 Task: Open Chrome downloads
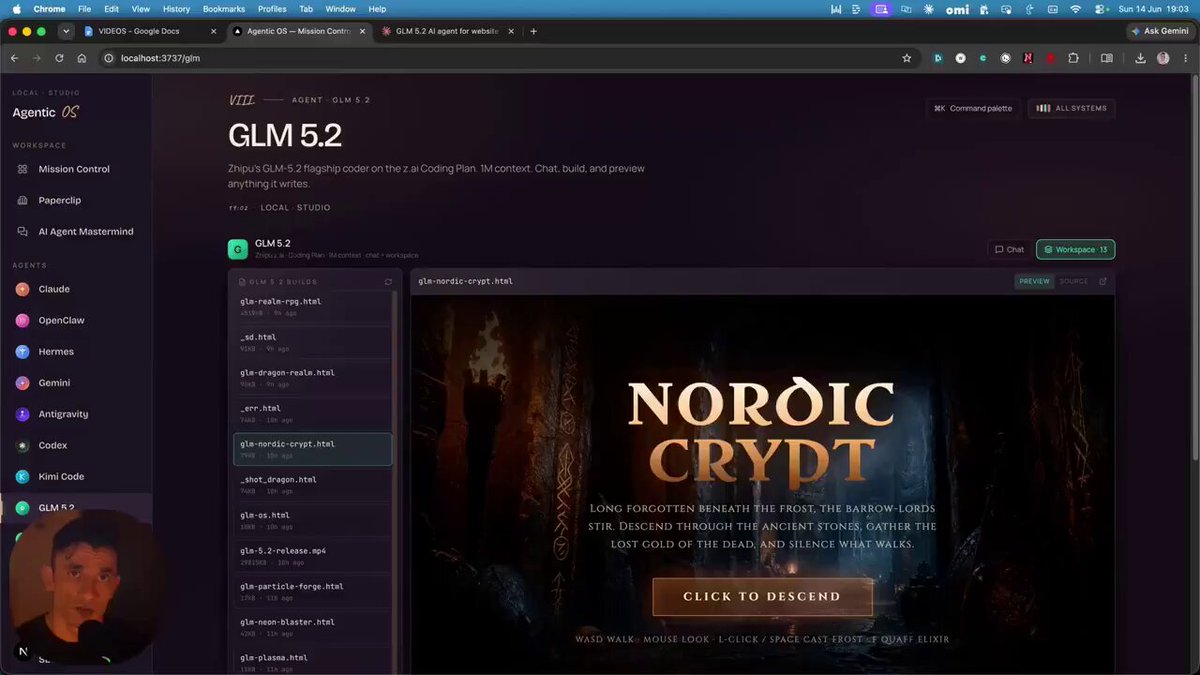(x=1140, y=58)
